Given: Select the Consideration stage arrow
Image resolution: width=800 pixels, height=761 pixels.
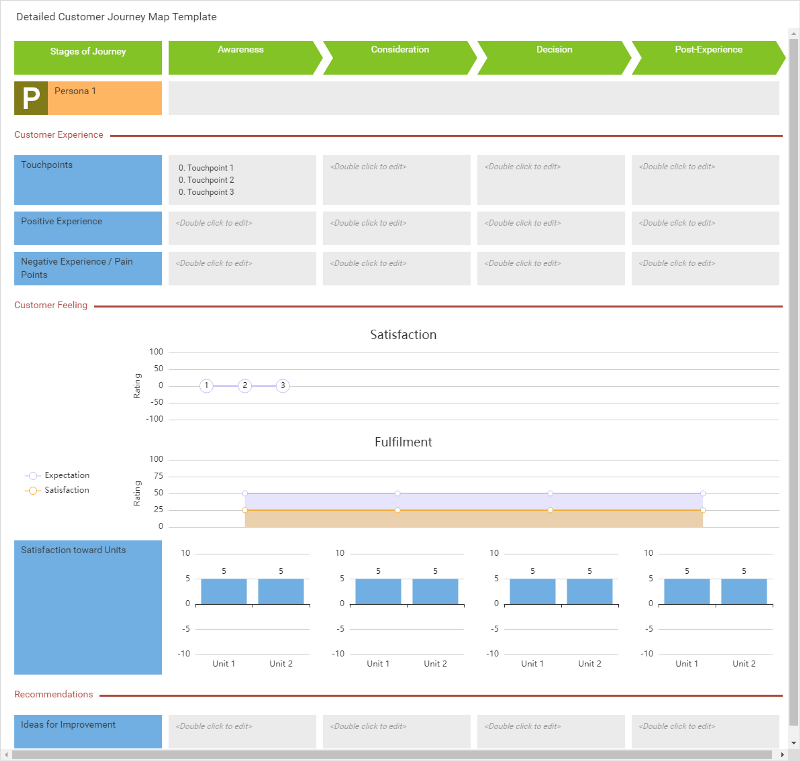Looking at the screenshot, I should (397, 58).
